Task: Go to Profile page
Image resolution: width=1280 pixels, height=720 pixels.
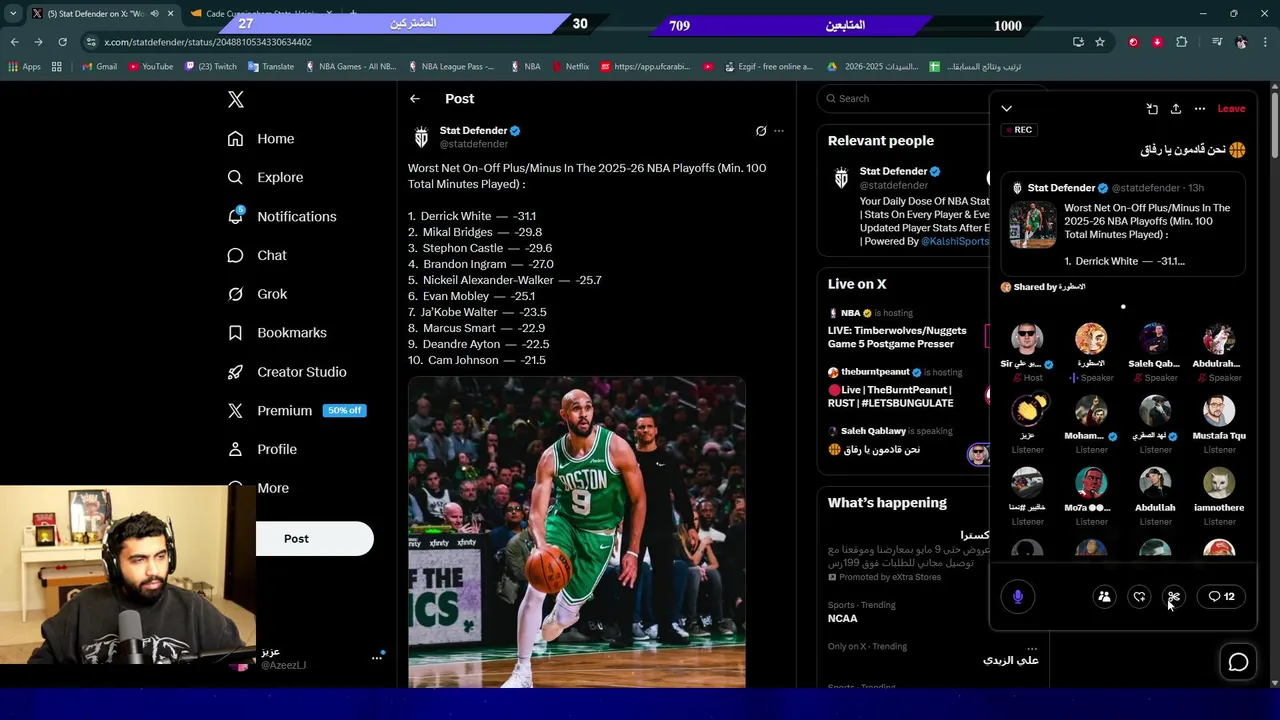Action: [262, 450]
